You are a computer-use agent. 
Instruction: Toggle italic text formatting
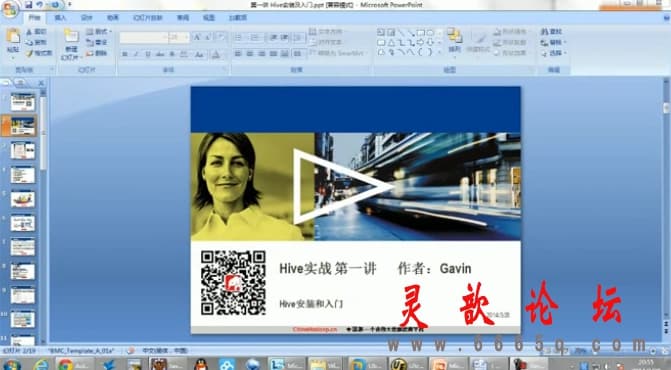click(136, 54)
